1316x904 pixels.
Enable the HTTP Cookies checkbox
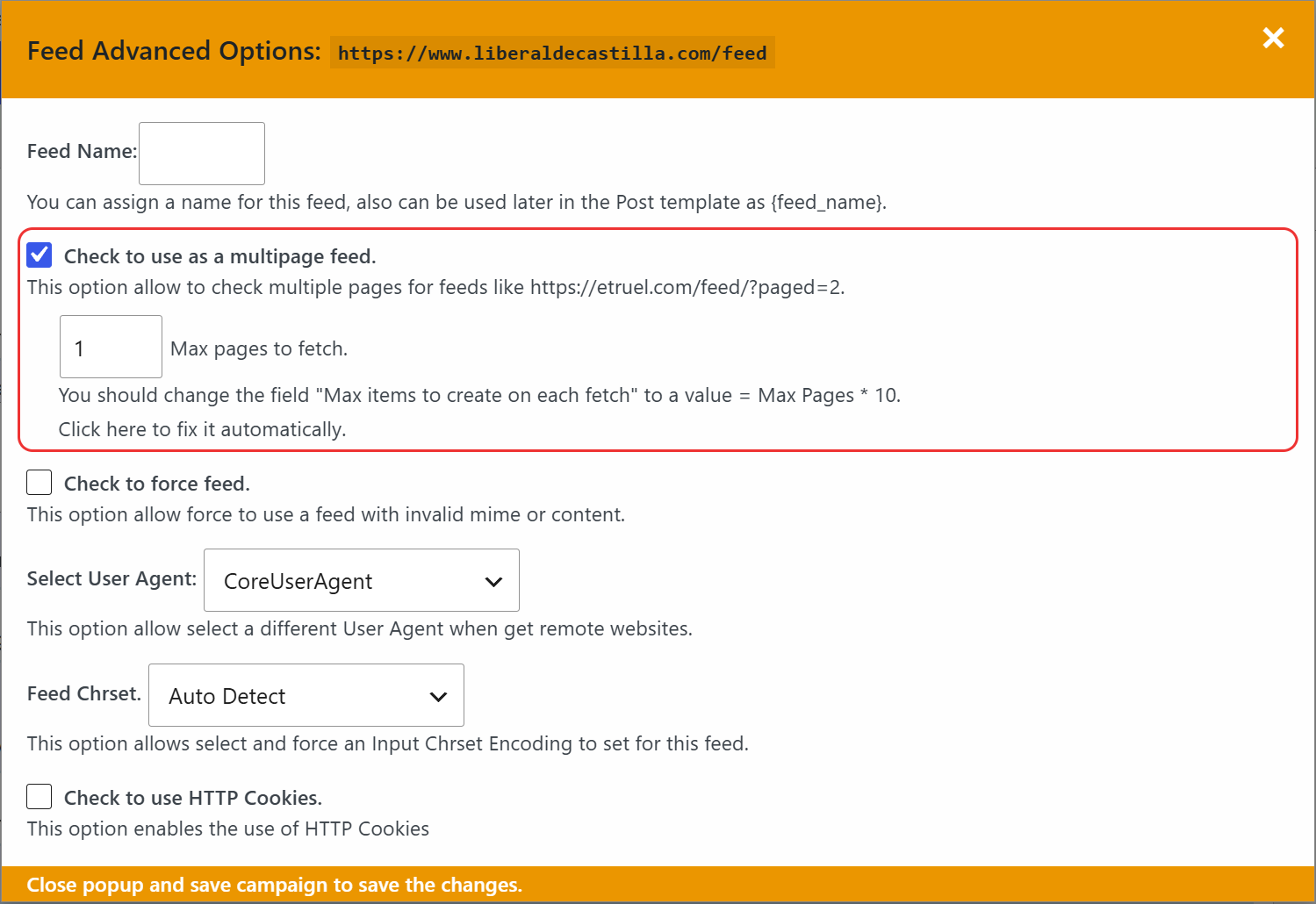tap(40, 797)
